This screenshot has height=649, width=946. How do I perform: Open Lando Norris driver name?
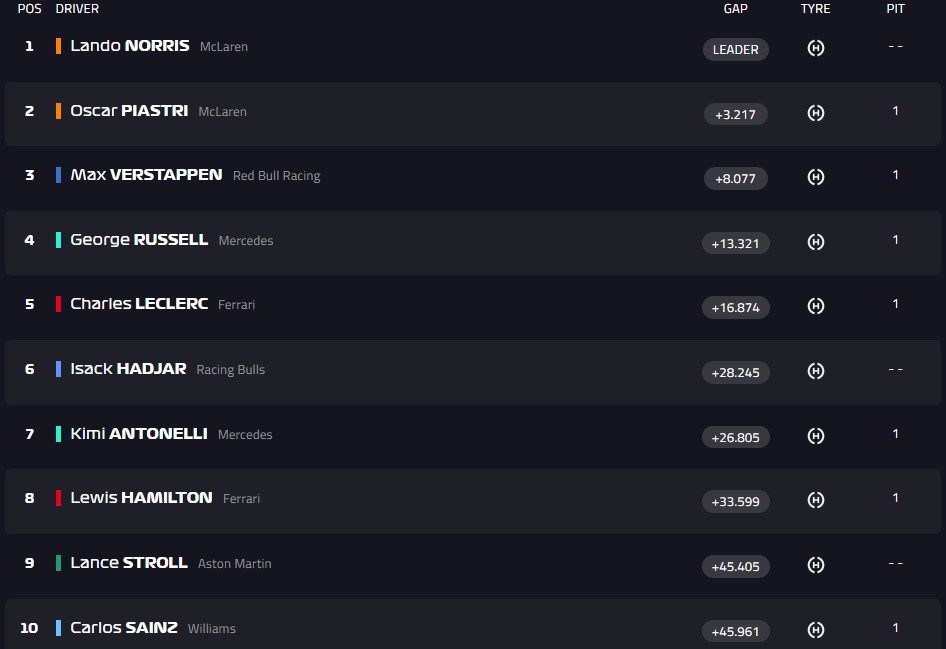129,46
